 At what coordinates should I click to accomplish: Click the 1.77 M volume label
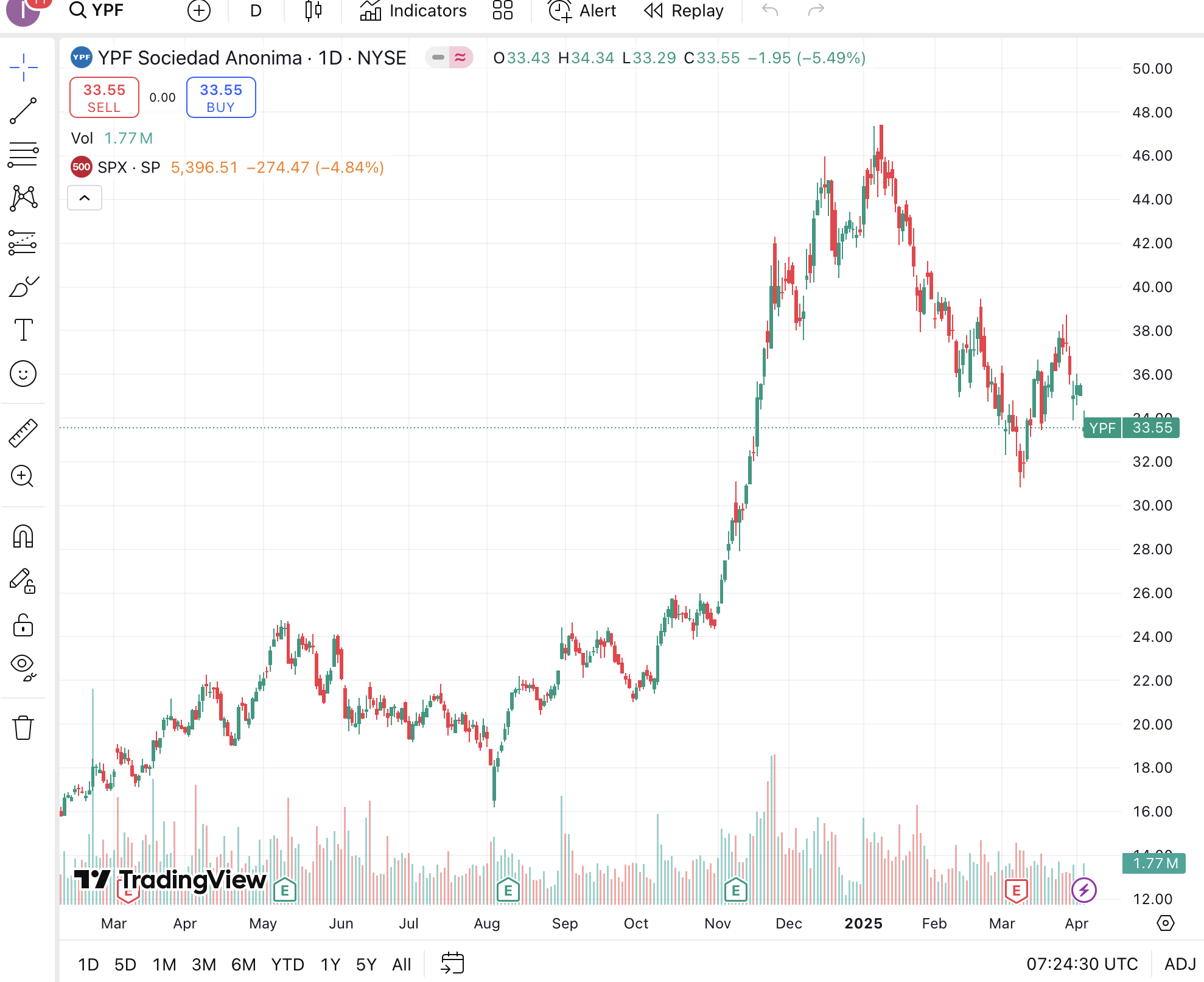1153,863
